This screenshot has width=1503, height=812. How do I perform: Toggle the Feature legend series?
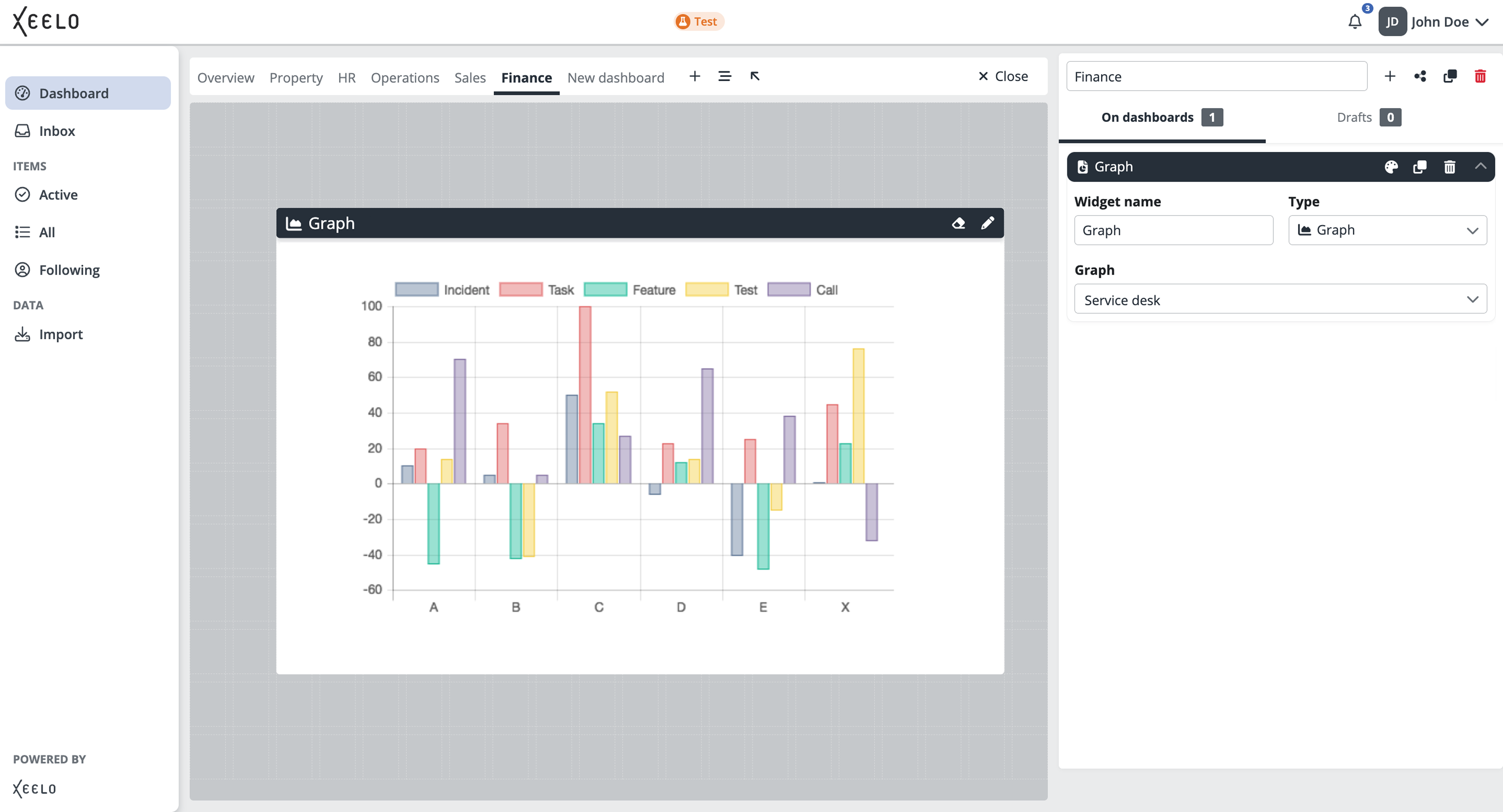pyautogui.click(x=630, y=290)
